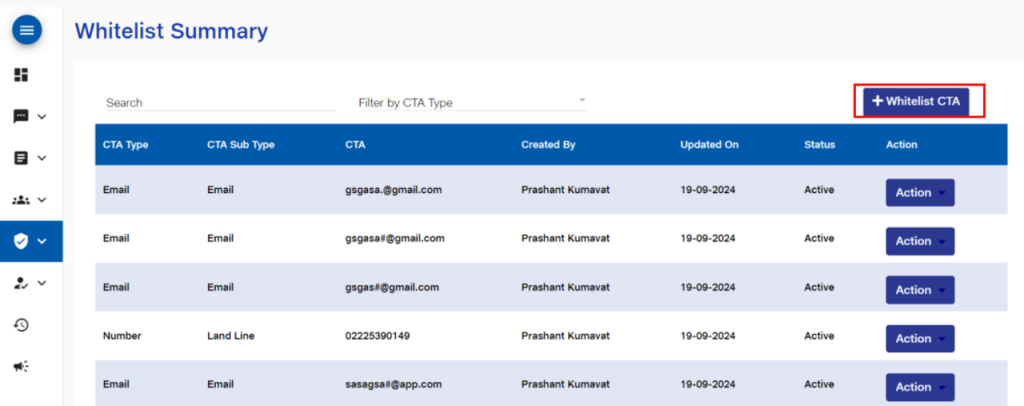
Task: Click the chat message sidebar icon
Action: coord(21,116)
